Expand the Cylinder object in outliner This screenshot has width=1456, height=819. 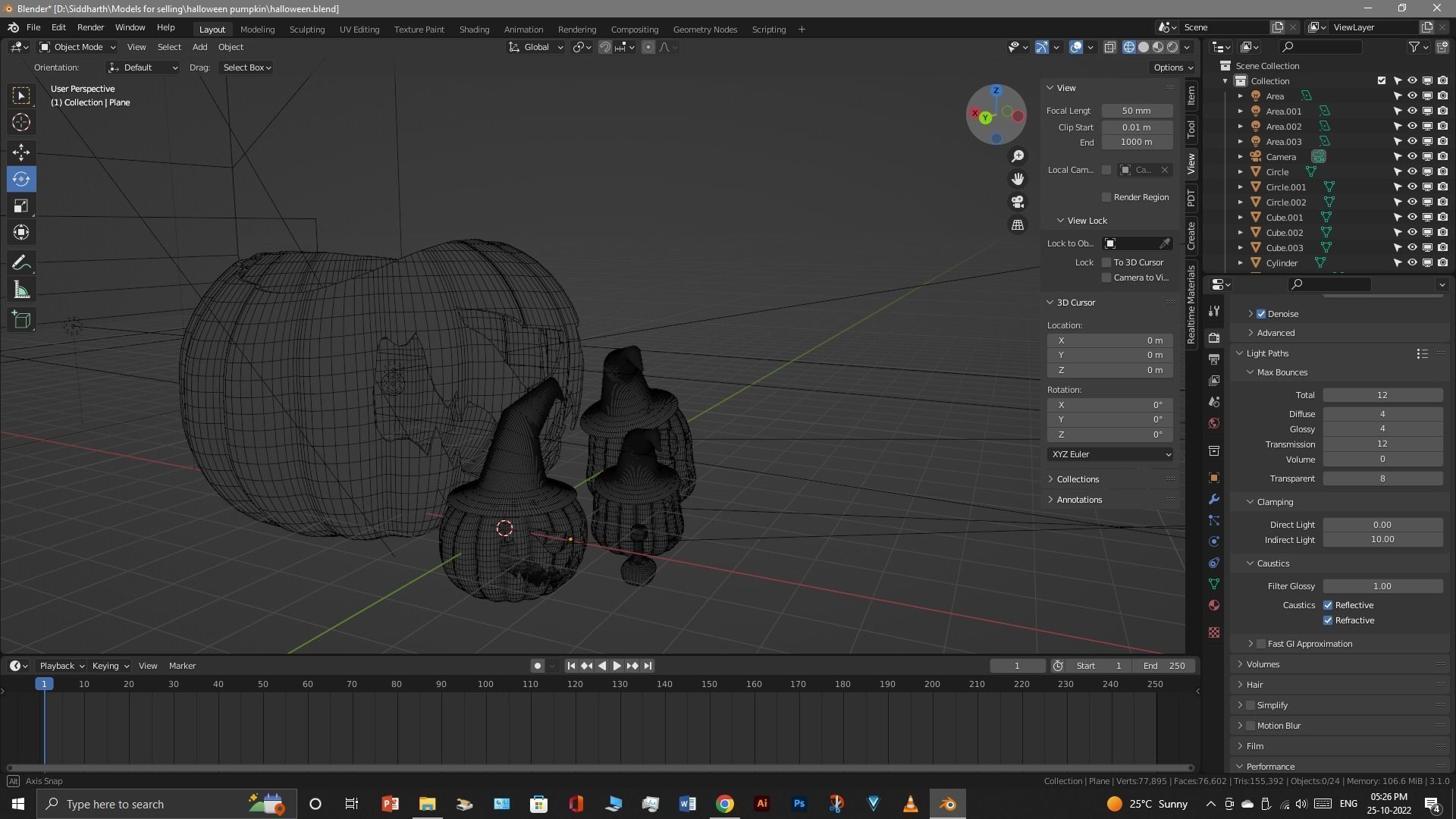pos(1241,263)
